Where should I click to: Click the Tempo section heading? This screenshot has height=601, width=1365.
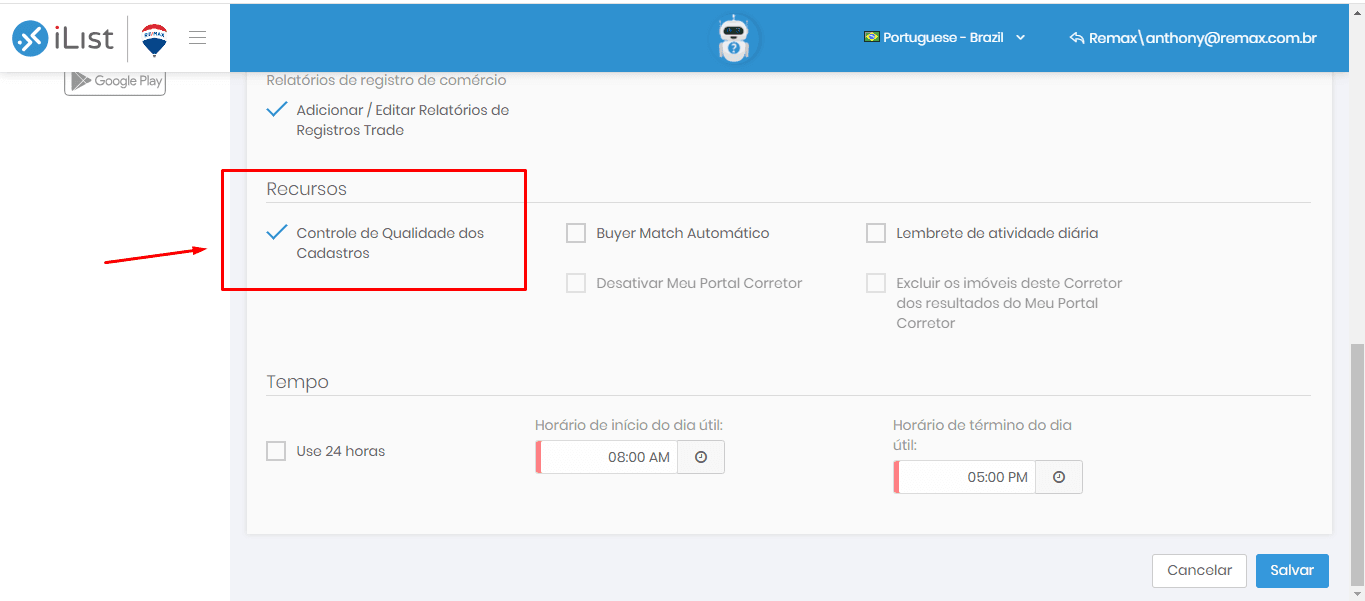[297, 382]
